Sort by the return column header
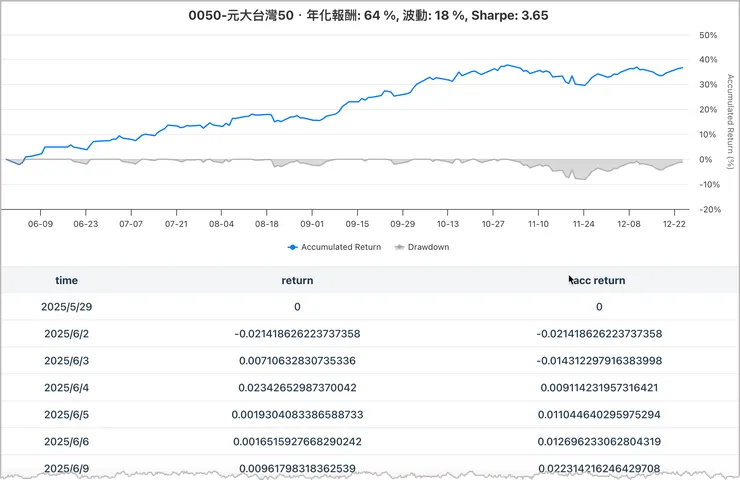740x480 pixels. click(297, 280)
